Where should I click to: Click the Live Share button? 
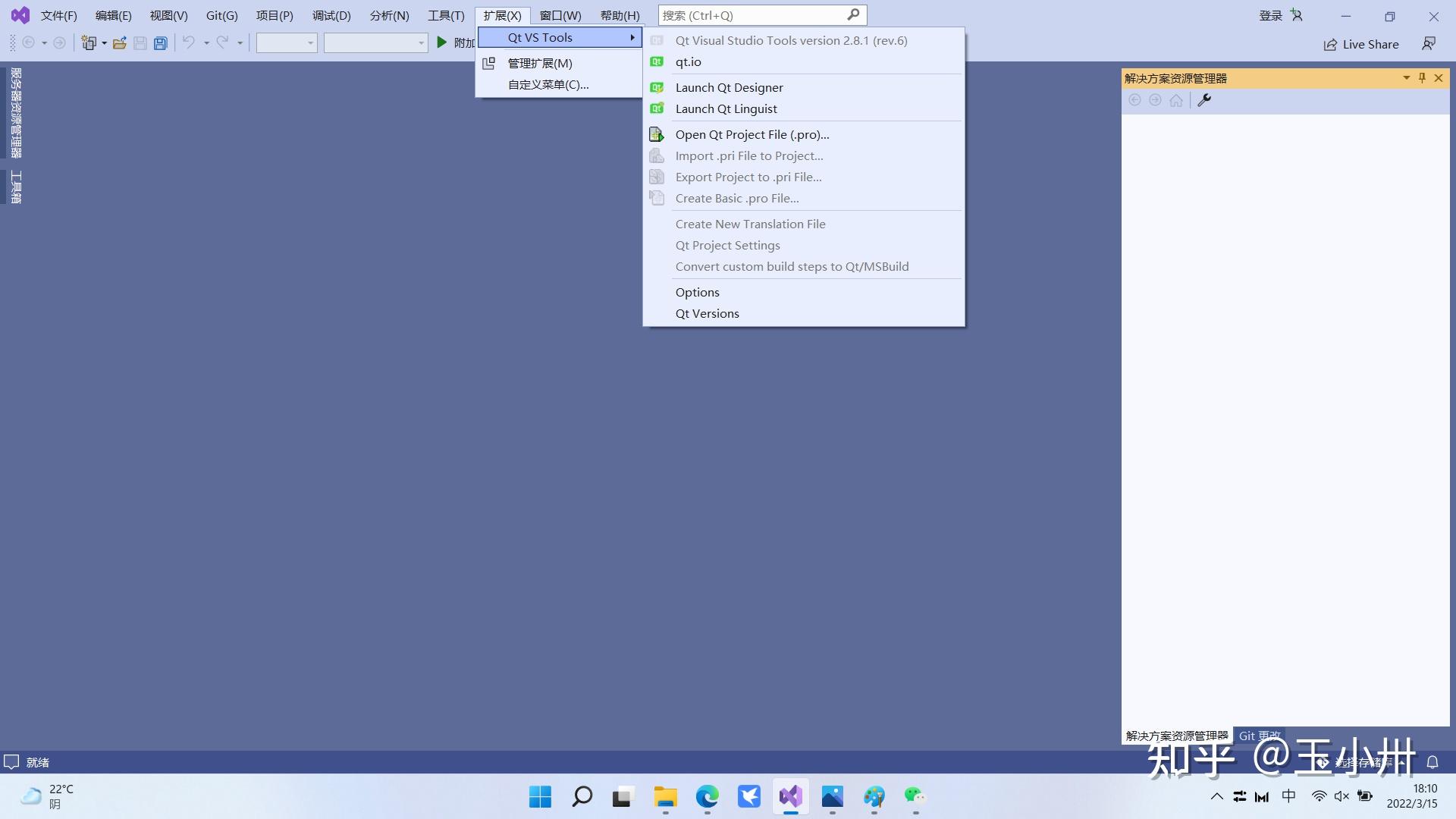point(1361,44)
